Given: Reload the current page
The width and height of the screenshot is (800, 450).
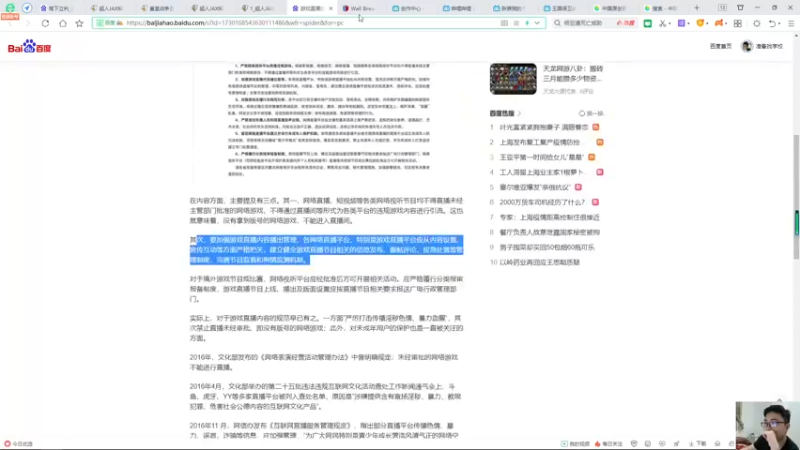Looking at the screenshot, I should (45, 23).
